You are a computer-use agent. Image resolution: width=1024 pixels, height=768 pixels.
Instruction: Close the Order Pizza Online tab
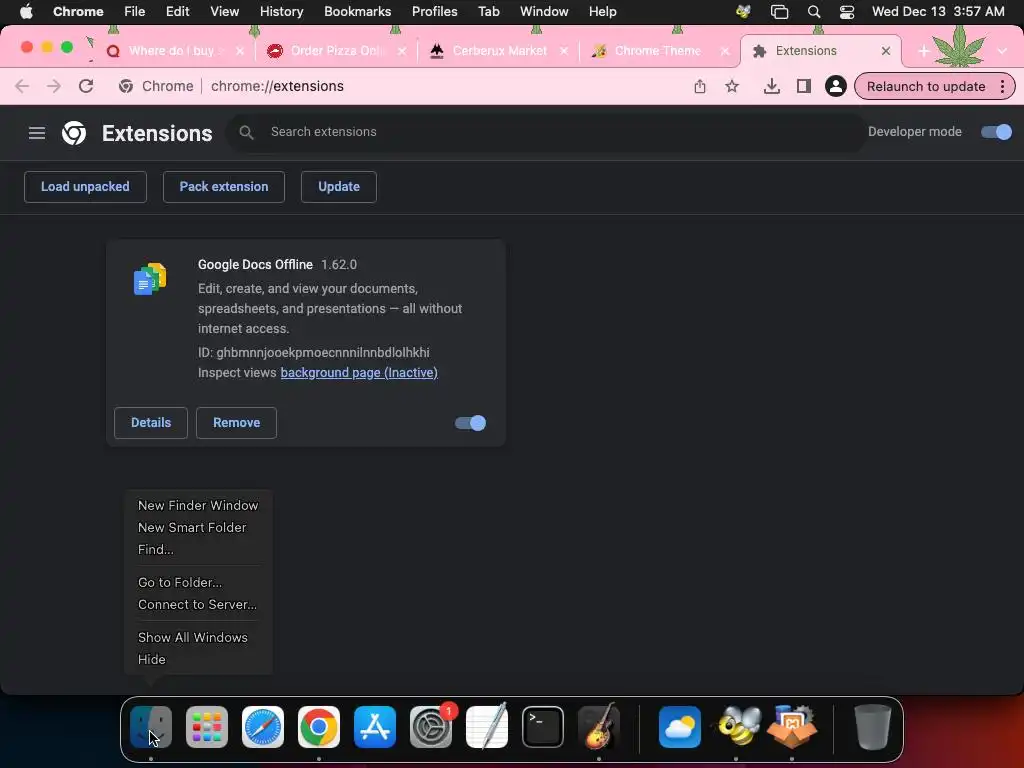(402, 51)
